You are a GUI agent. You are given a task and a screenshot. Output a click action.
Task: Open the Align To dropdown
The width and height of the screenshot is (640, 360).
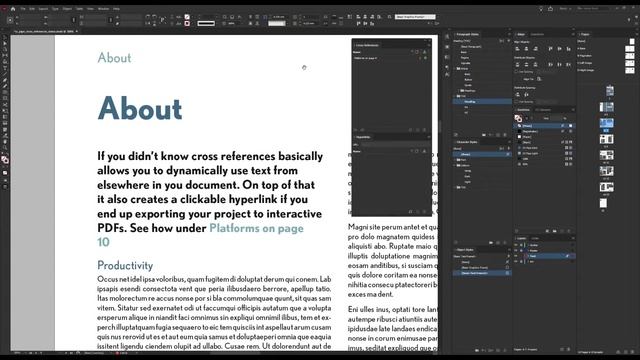point(539,79)
